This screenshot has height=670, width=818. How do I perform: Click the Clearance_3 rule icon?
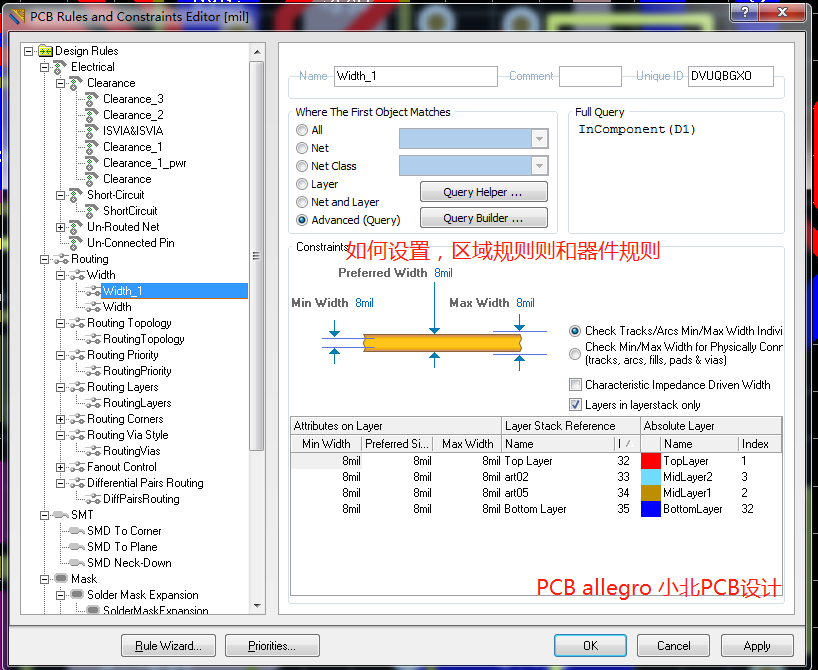[92, 99]
